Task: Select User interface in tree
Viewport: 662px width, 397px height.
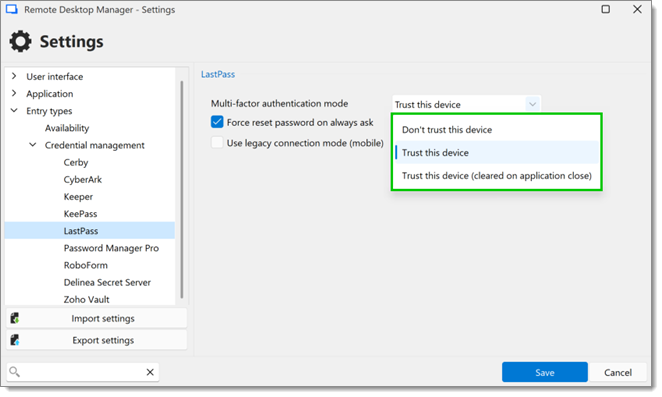Action: 54,76
